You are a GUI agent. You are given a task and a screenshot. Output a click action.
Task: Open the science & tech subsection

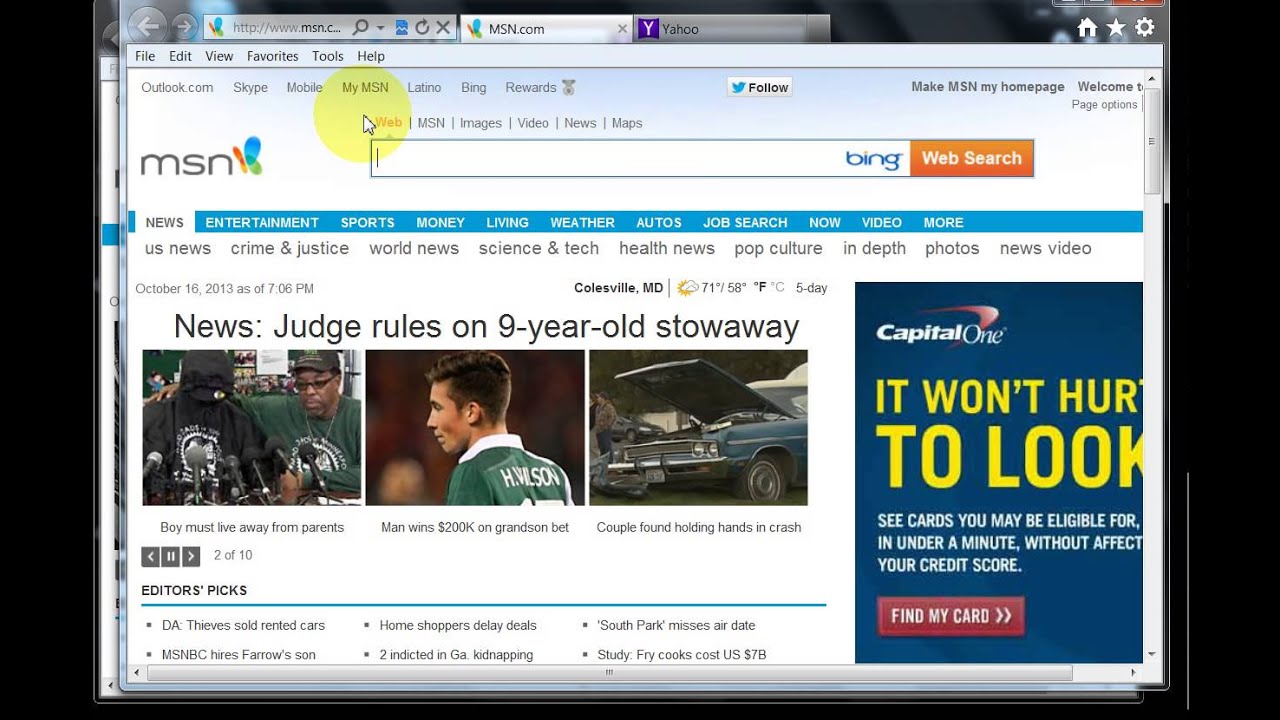coord(538,248)
